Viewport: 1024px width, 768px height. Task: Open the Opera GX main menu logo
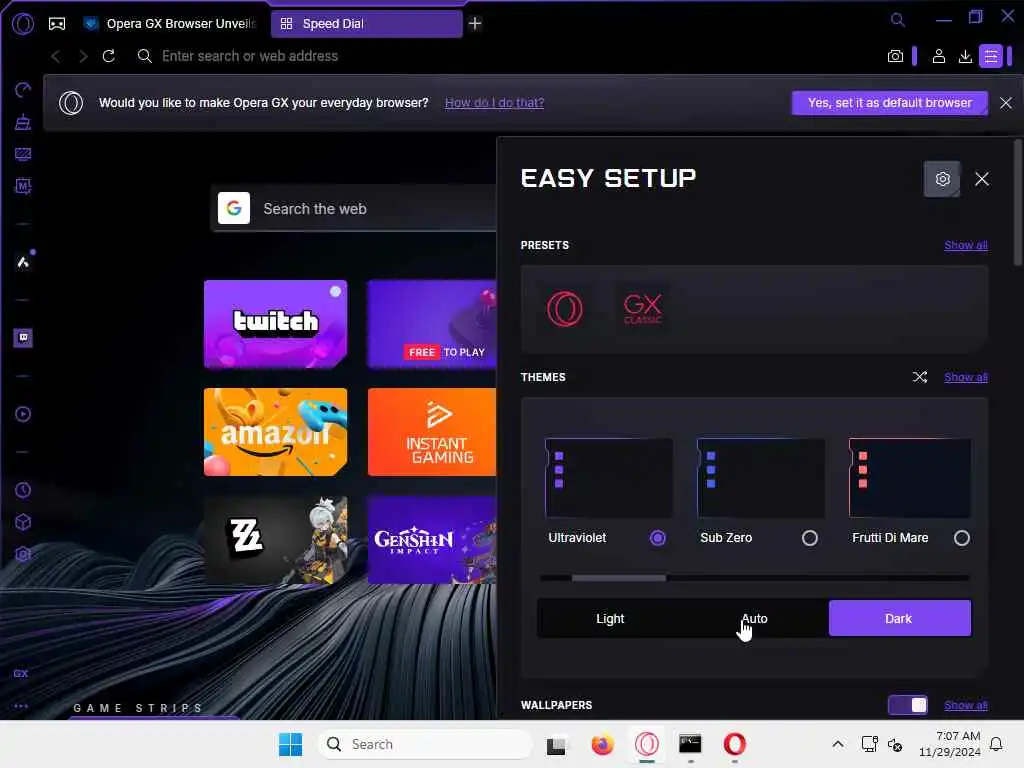[x=23, y=24]
